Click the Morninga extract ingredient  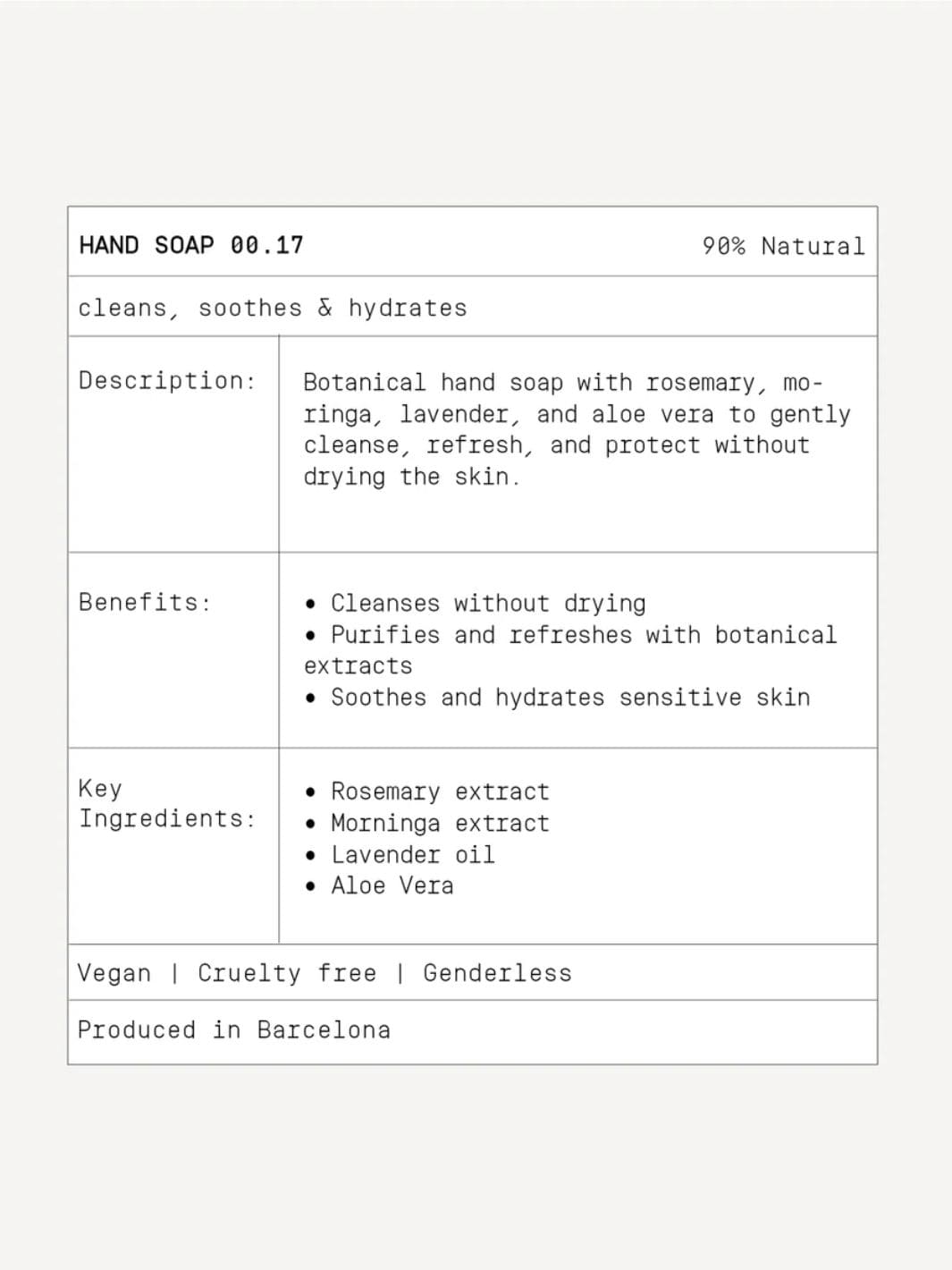point(440,823)
